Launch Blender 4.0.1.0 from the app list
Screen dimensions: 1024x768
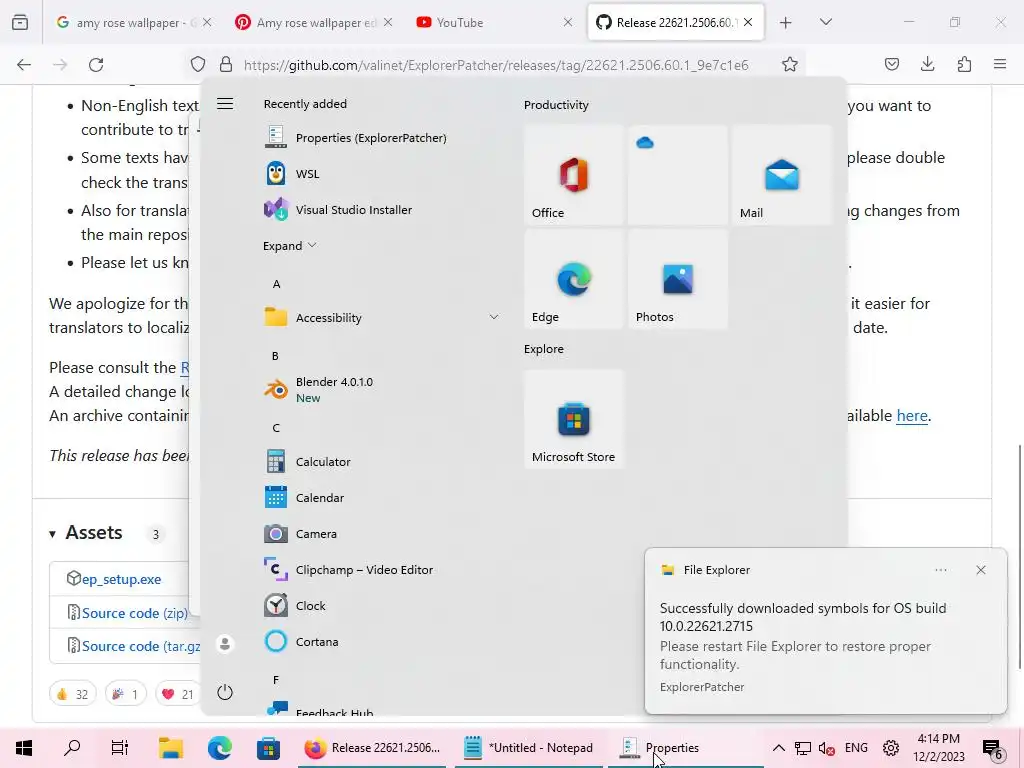pyautogui.click(x=319, y=390)
